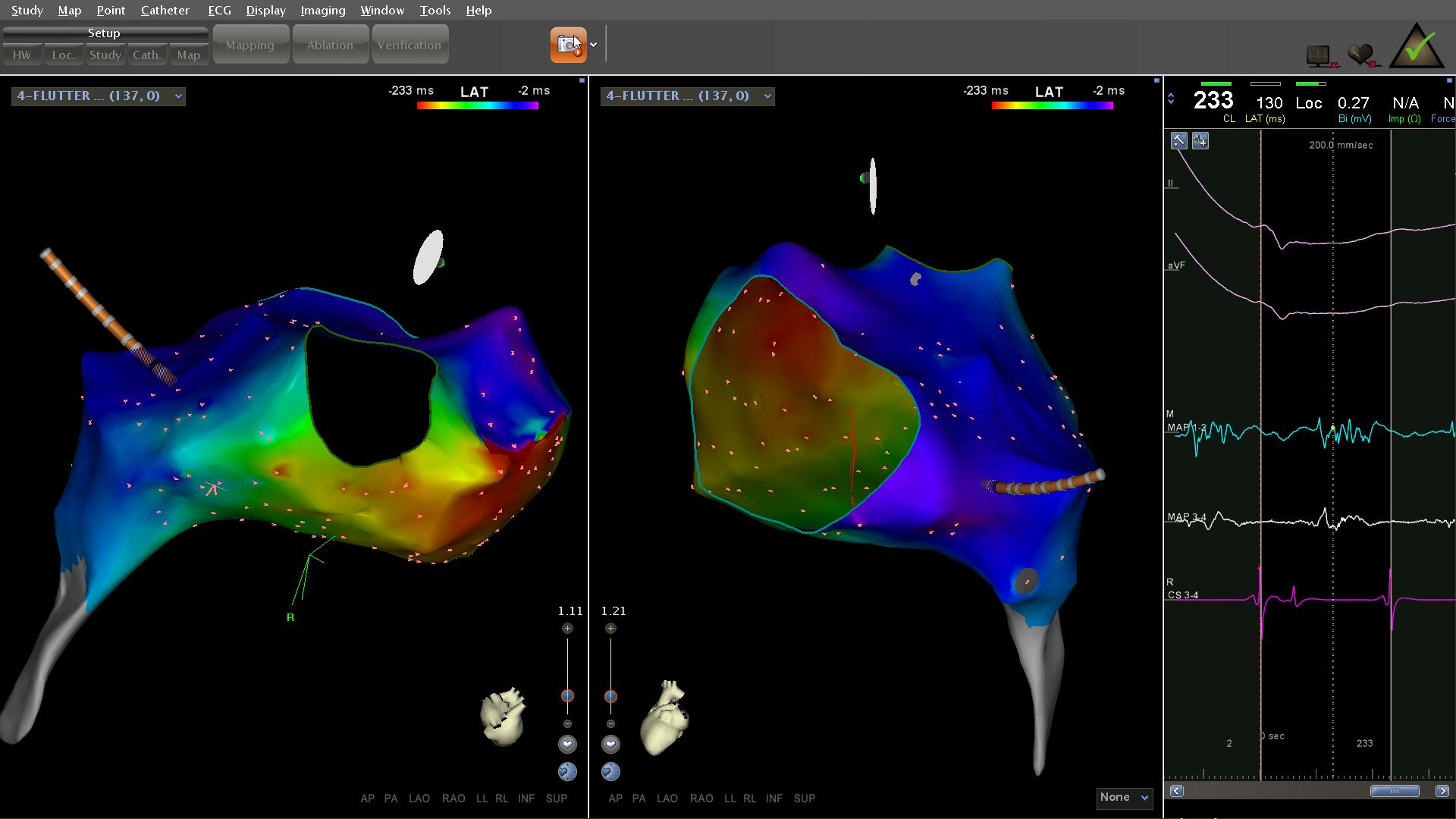Open the Catheter menu
Viewport: 1456px width, 819px height.
tap(165, 11)
